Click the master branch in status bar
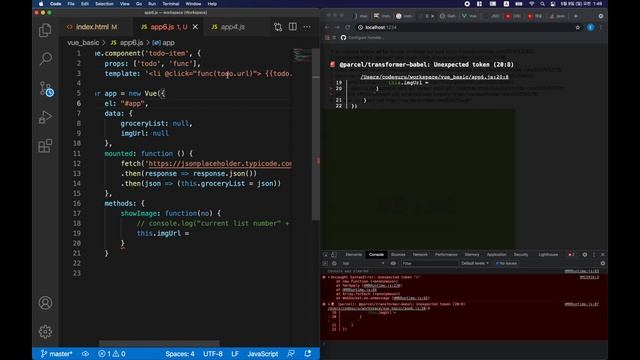This screenshot has width=640, height=360. coord(56,354)
